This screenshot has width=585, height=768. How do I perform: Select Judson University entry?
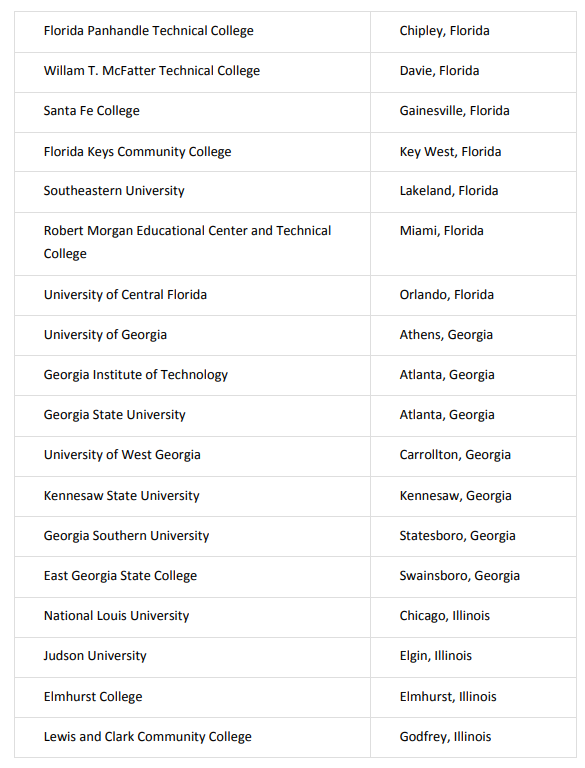(x=95, y=656)
